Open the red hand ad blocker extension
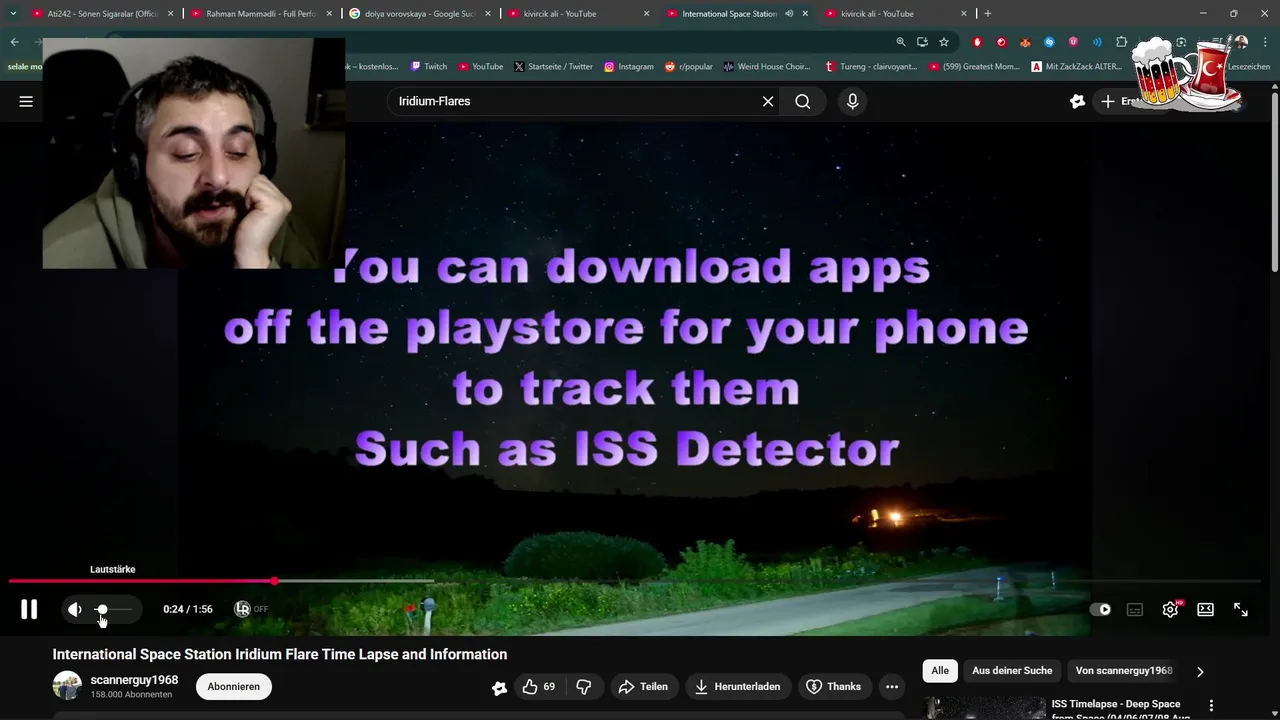 (x=977, y=42)
